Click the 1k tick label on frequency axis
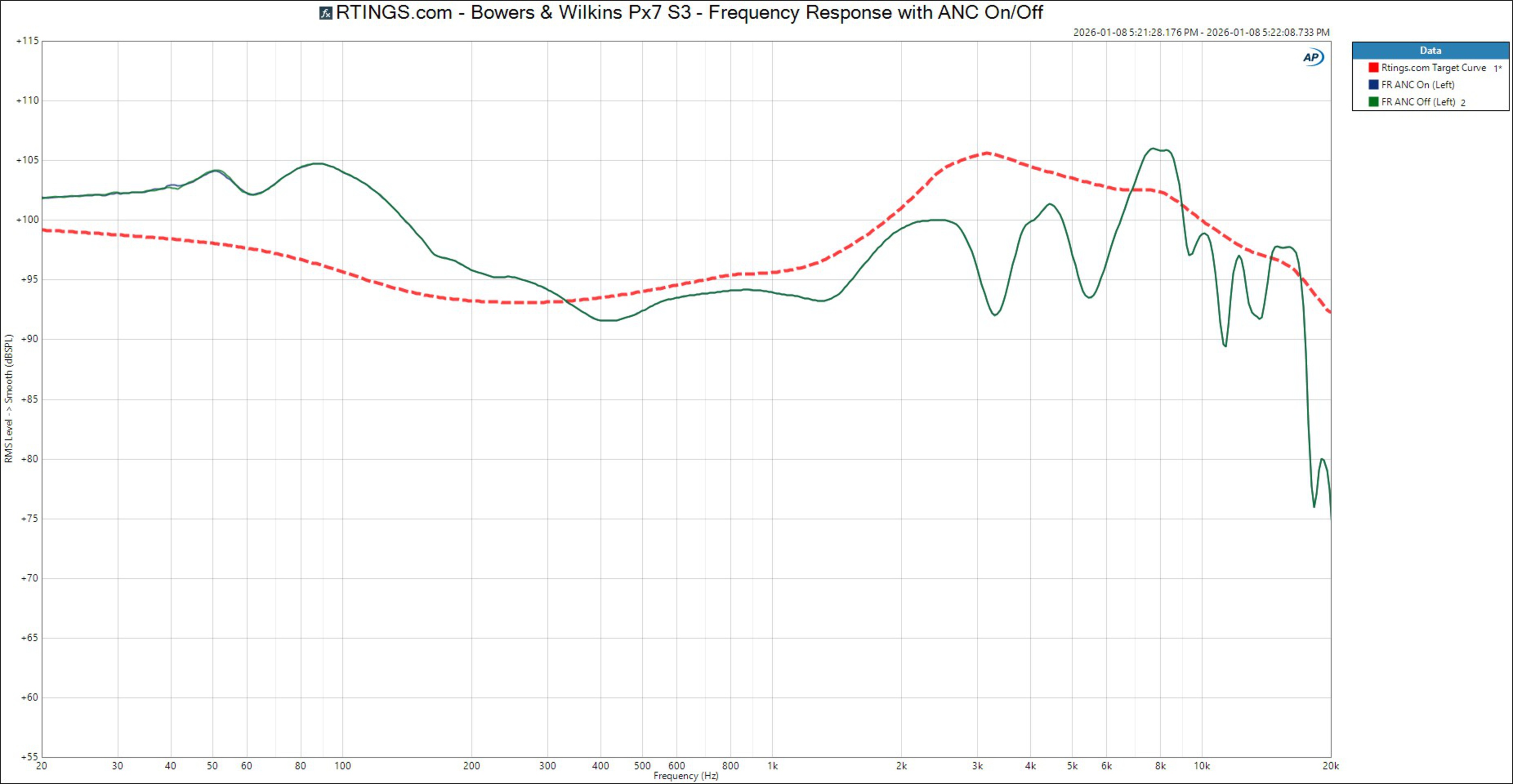 (x=772, y=766)
